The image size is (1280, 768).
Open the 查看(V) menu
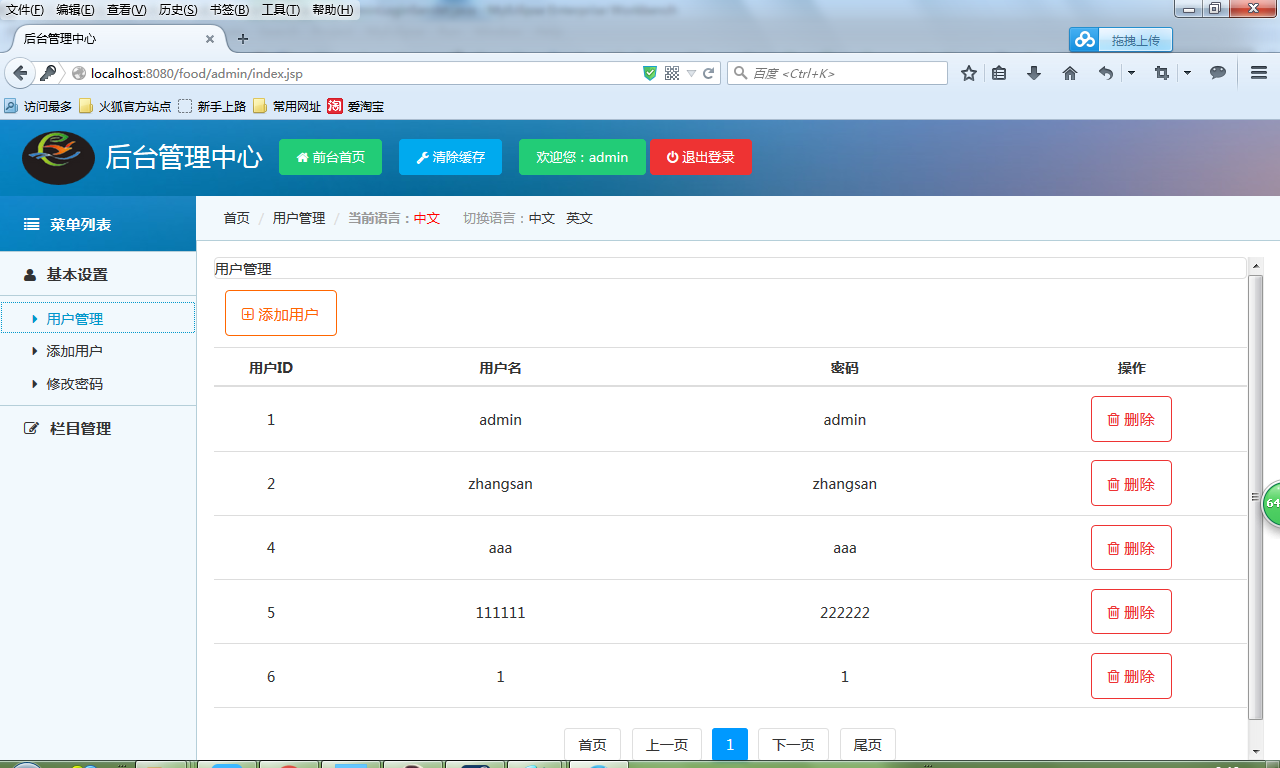click(x=126, y=10)
